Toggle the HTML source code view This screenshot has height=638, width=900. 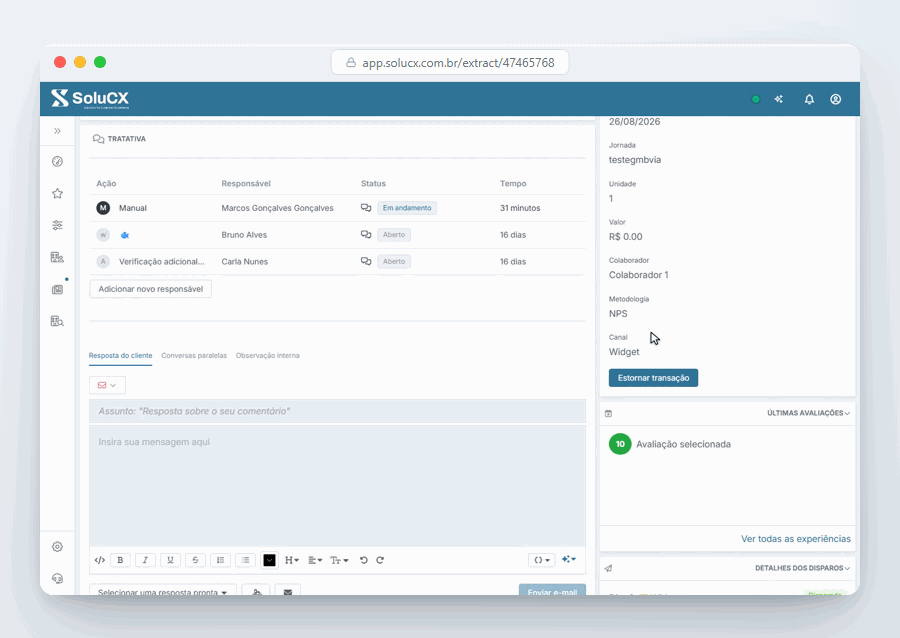pos(100,560)
